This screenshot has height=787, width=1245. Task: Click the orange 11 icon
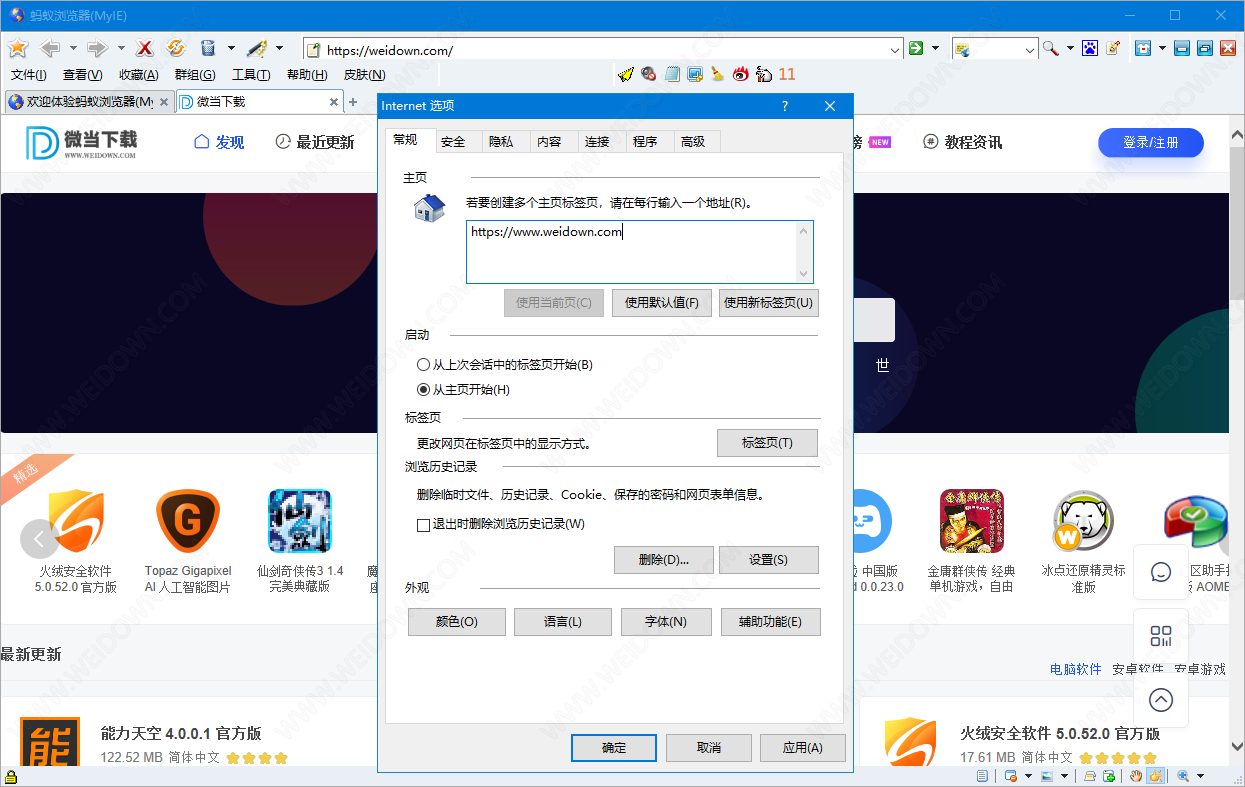787,74
